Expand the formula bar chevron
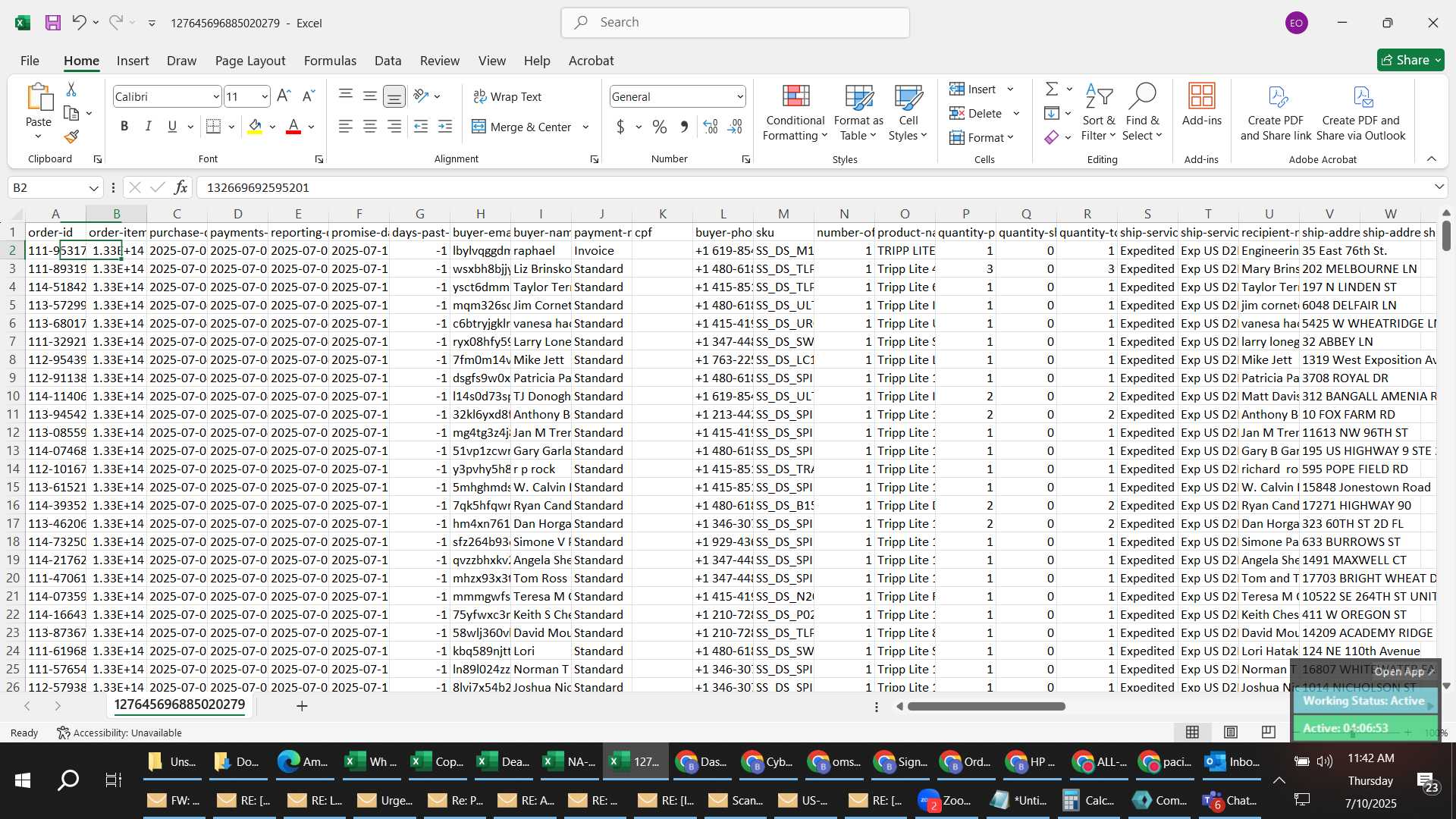1456x819 pixels. pyautogui.click(x=1439, y=187)
